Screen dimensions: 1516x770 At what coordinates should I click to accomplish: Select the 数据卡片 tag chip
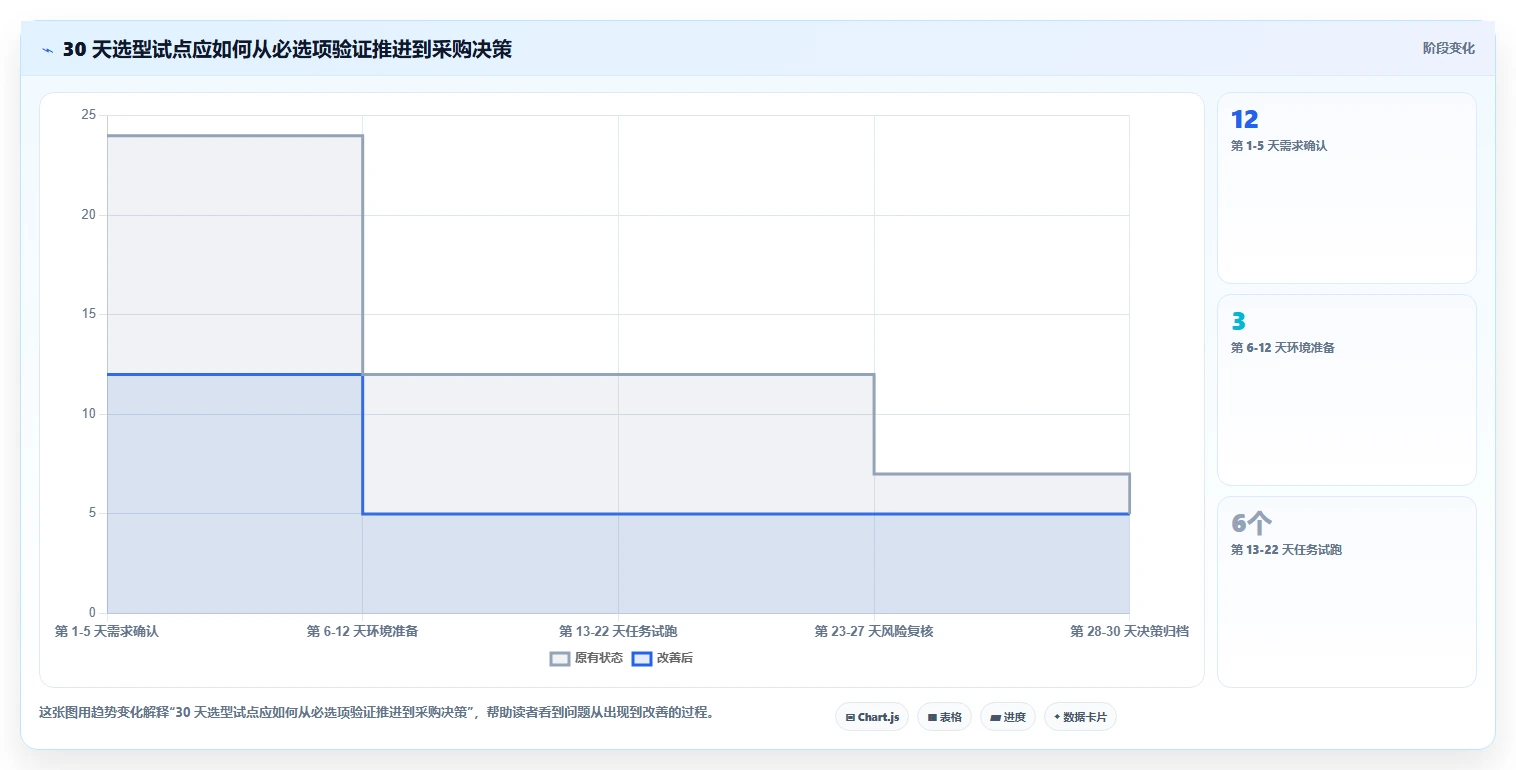coord(1080,717)
